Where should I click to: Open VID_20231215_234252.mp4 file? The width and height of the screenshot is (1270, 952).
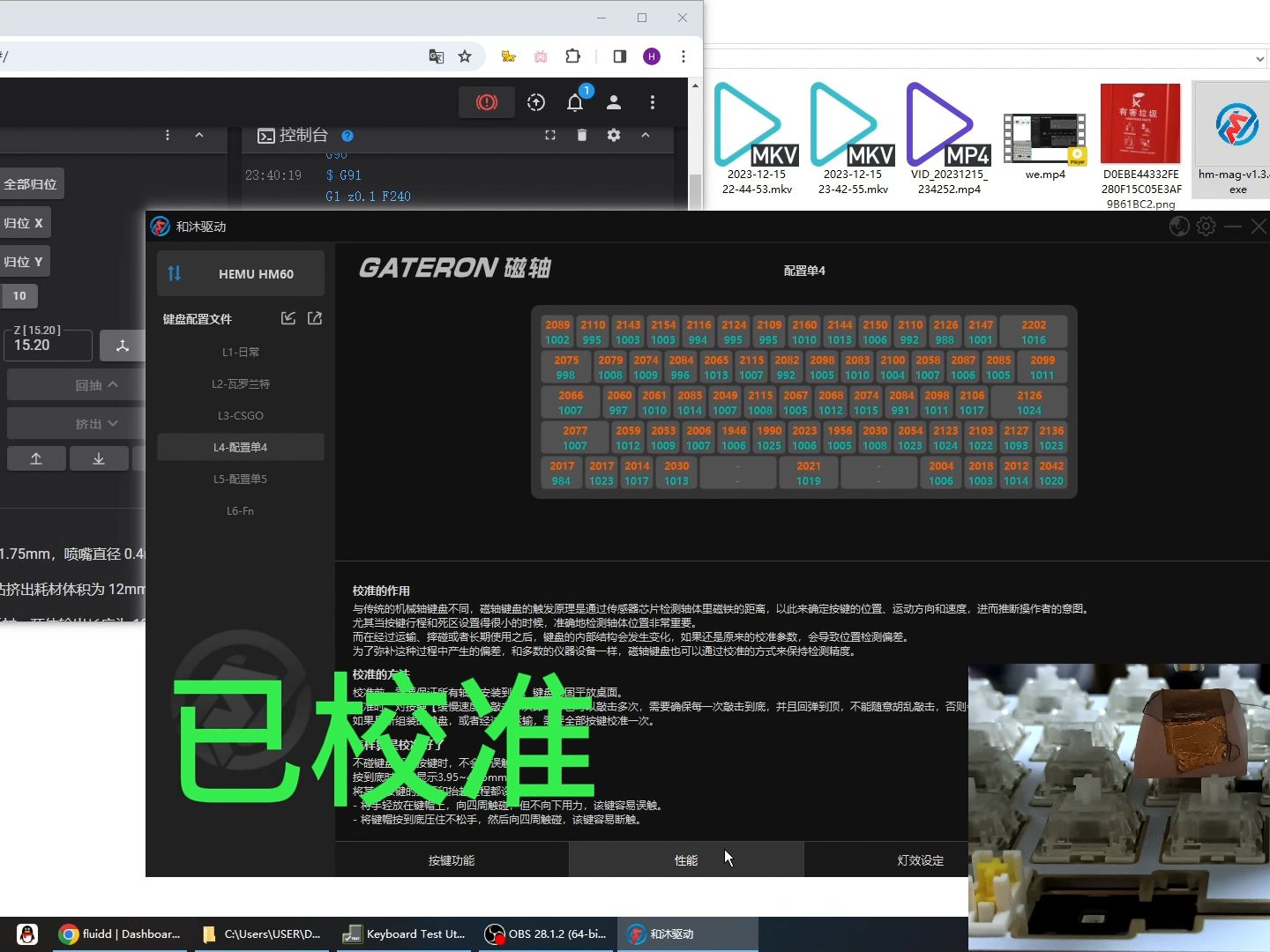(x=949, y=139)
